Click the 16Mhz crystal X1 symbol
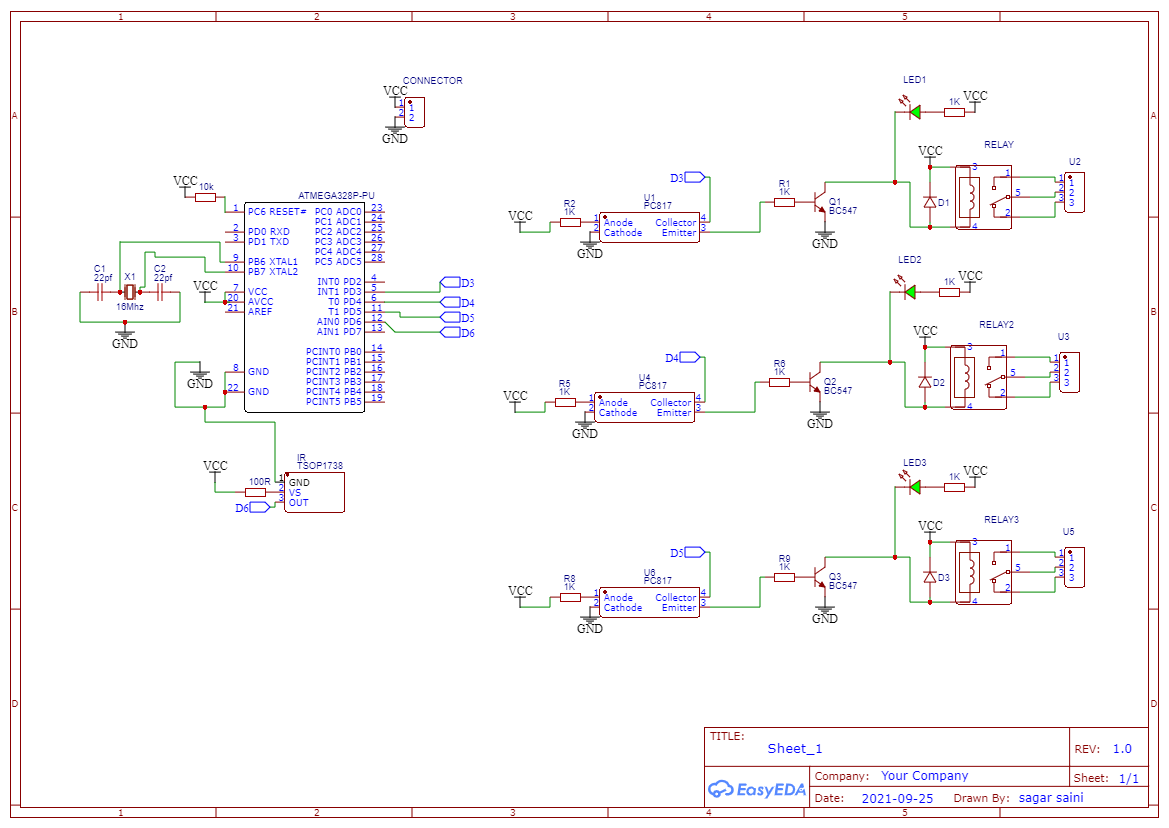The height and width of the screenshot is (828, 1169). [130, 290]
